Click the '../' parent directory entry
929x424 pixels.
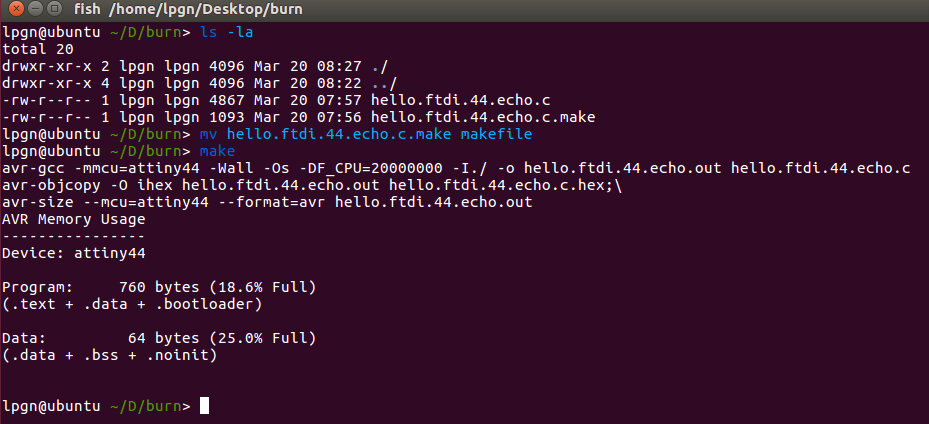coord(385,83)
